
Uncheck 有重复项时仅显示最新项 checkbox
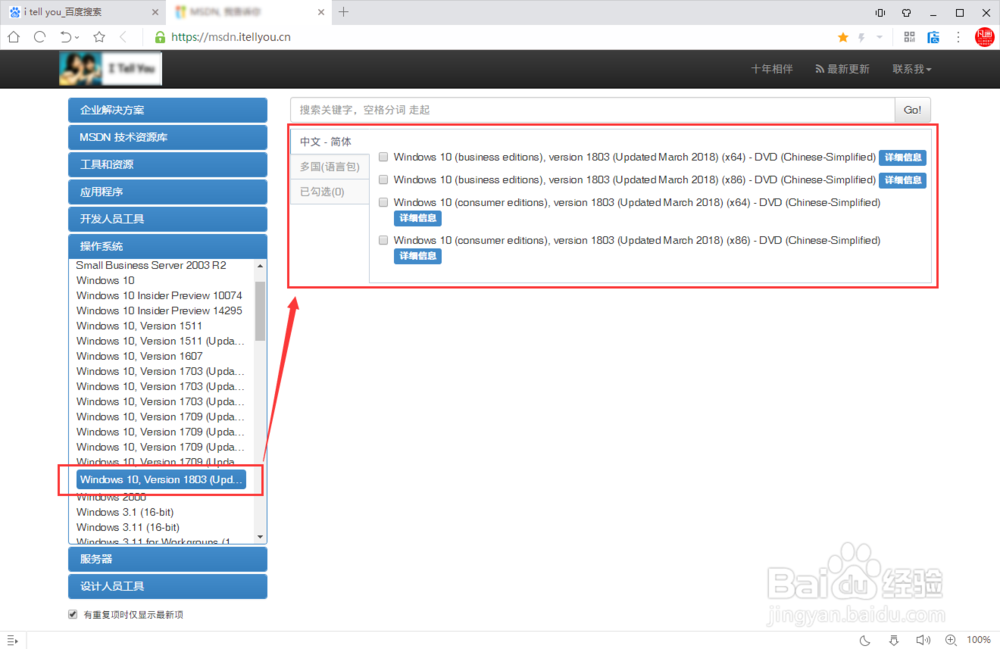click(73, 615)
